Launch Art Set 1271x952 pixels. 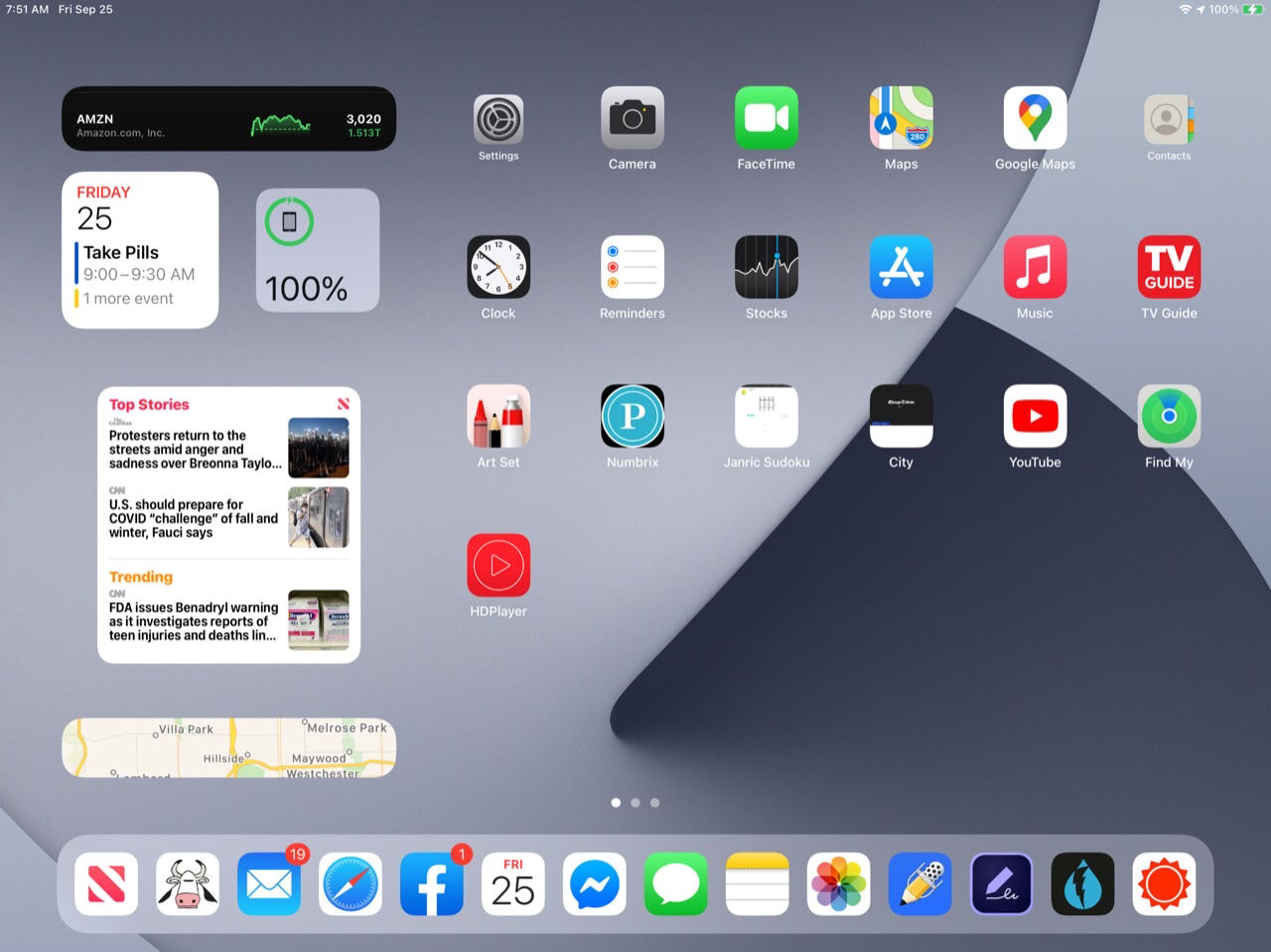click(x=498, y=416)
